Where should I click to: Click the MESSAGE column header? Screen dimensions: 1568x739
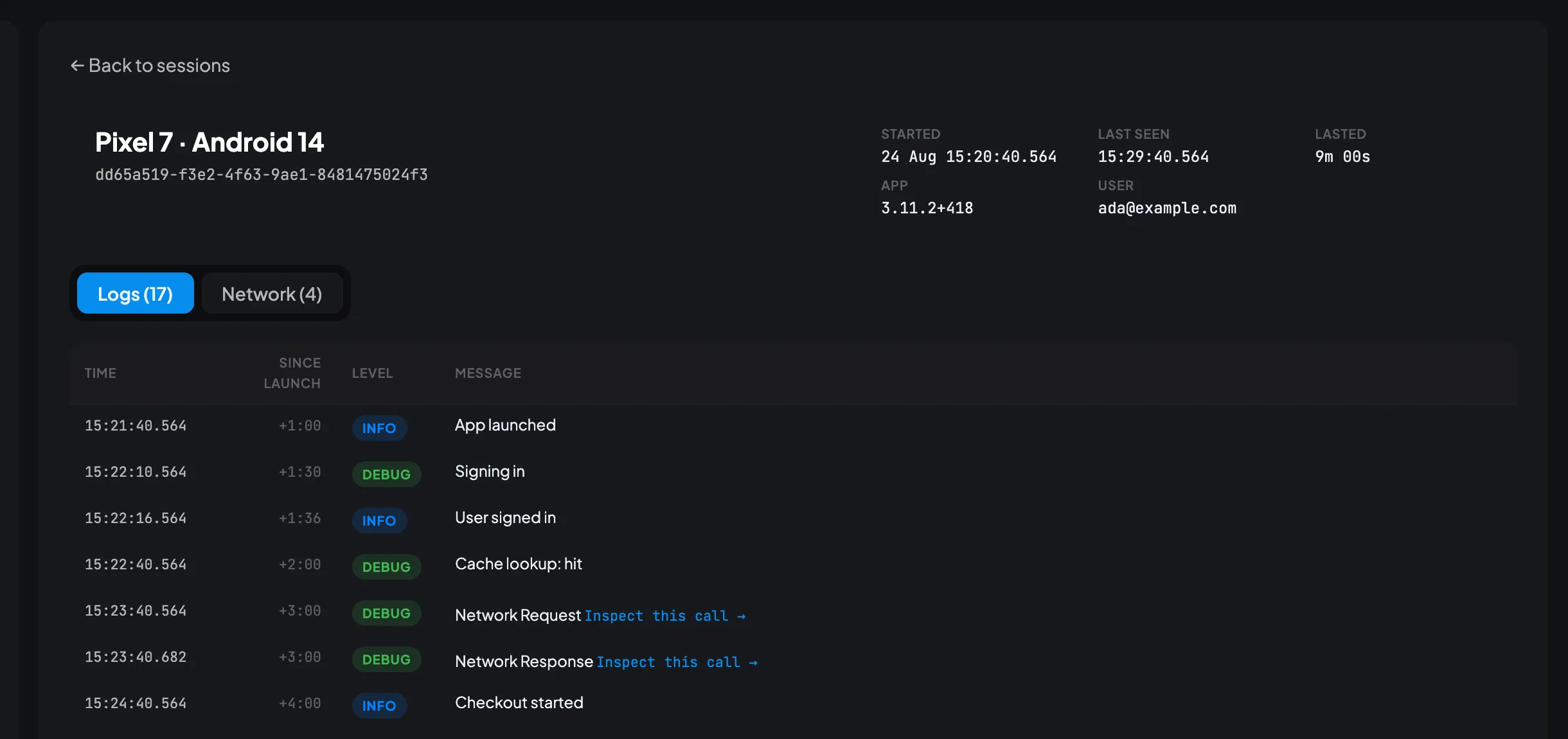(x=488, y=373)
